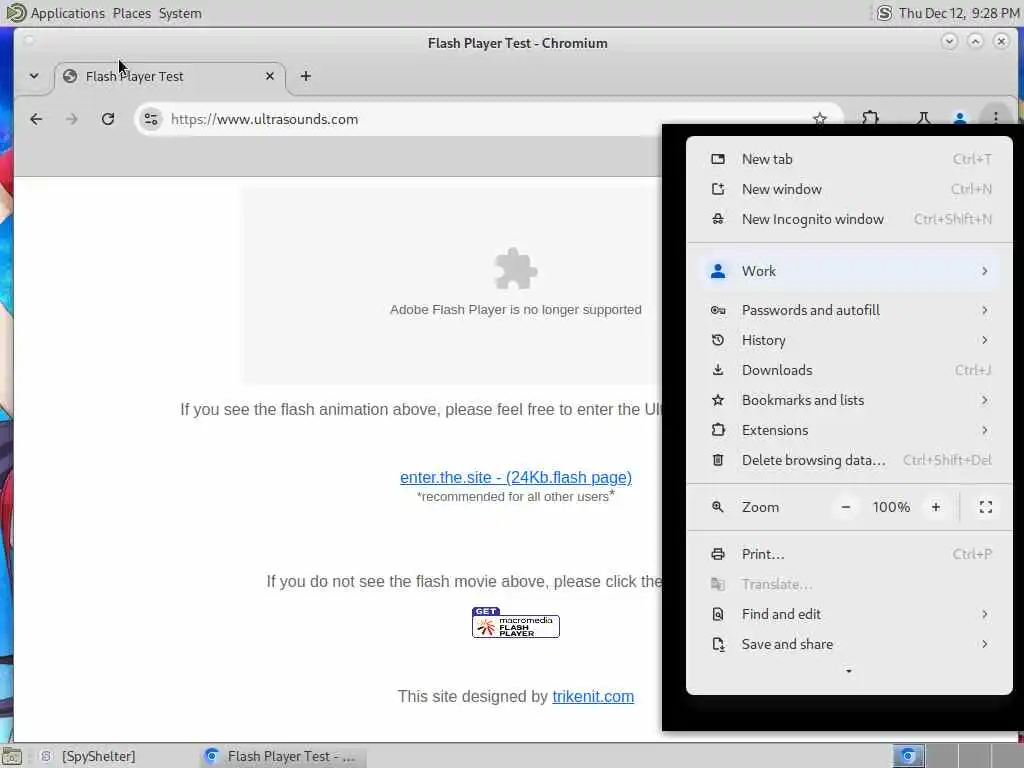1024x768 pixels.
Task: Click the Print printer icon in menu
Action: point(718,554)
